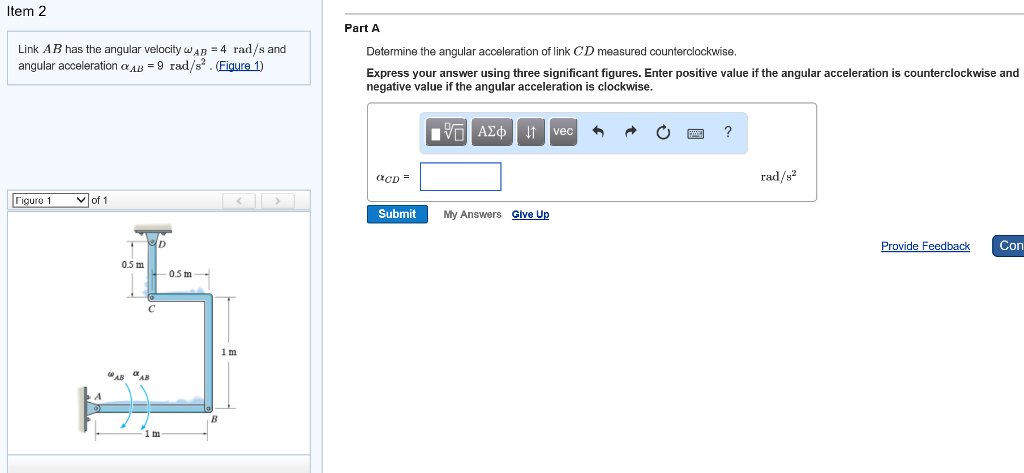Image resolution: width=1024 pixels, height=473 pixels.
Task: Submit the answer
Action: [x=397, y=214]
